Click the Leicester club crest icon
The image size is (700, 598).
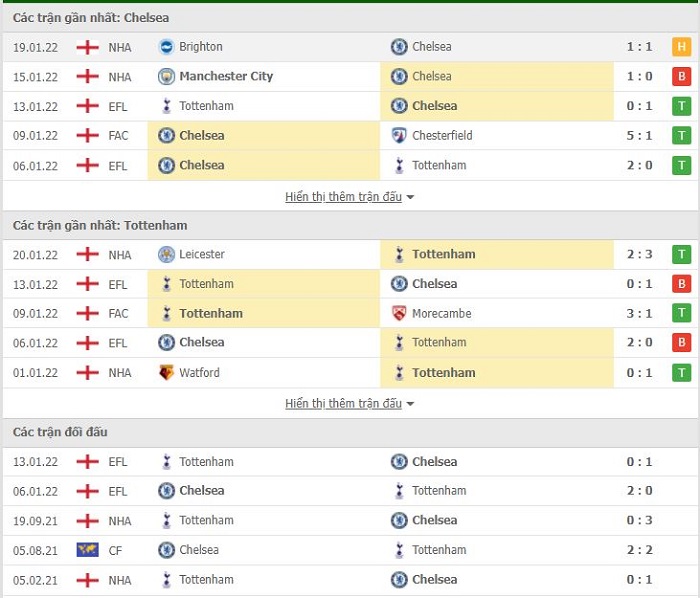(x=166, y=254)
